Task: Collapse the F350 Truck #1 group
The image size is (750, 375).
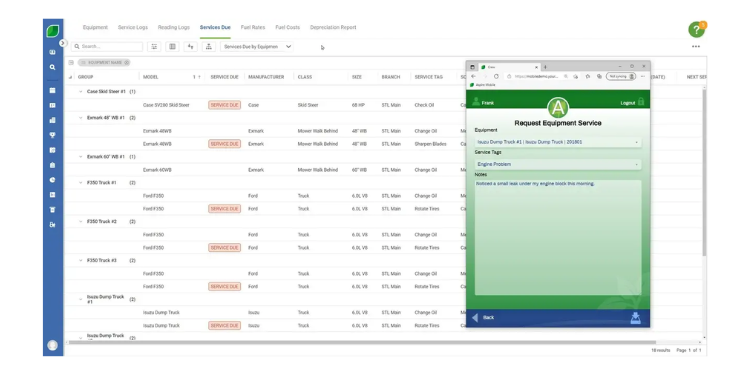Action: [81, 183]
